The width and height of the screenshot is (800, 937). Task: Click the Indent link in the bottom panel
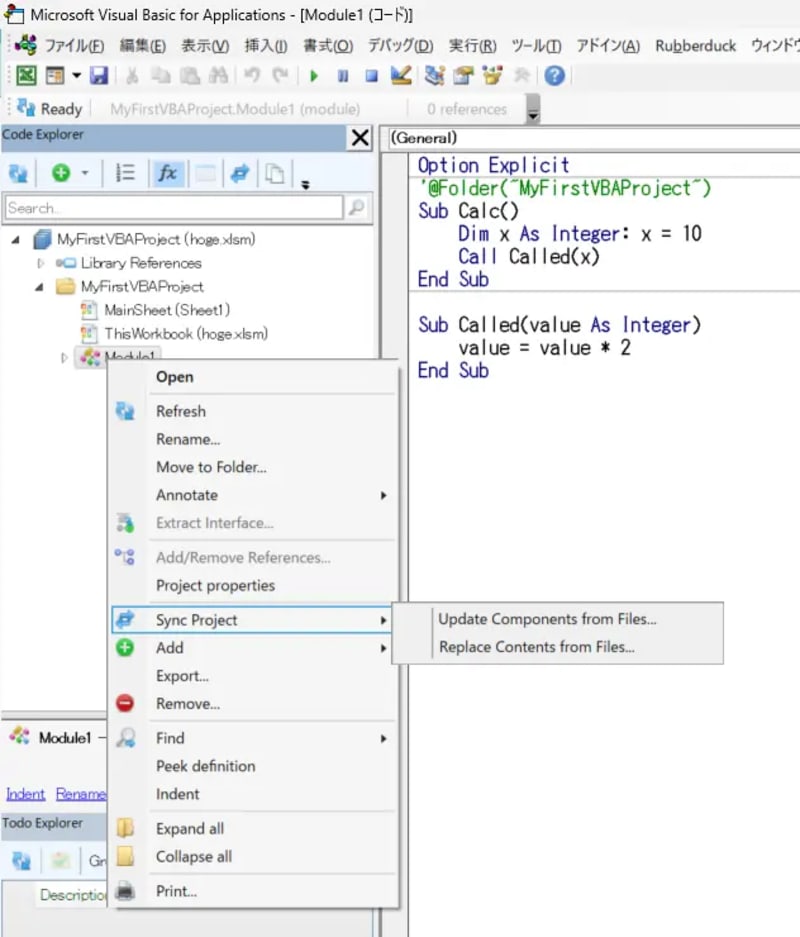click(26, 794)
